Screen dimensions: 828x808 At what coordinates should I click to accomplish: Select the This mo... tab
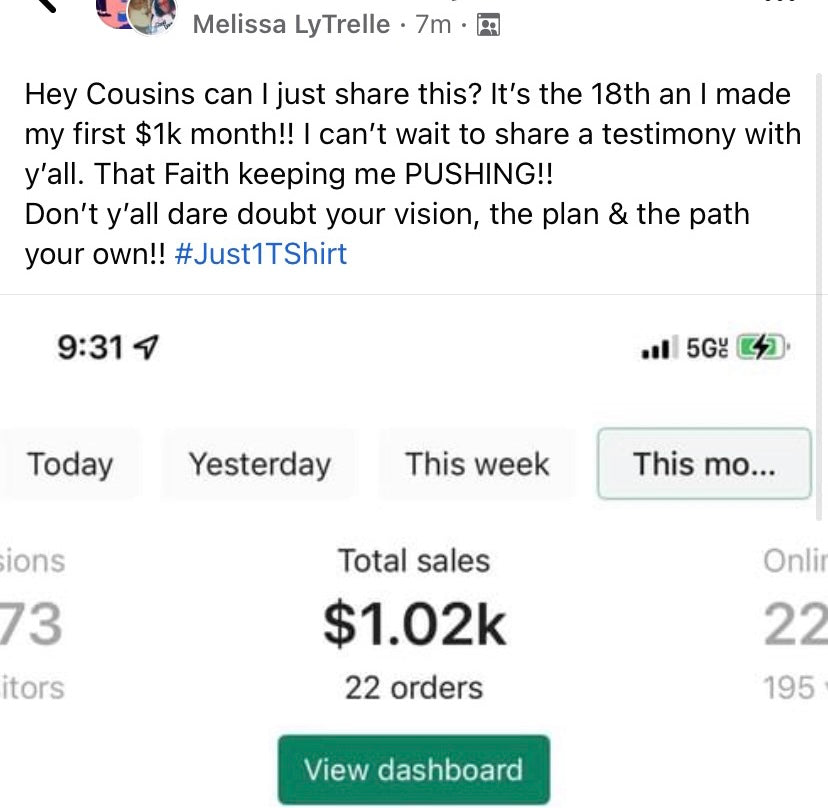point(704,464)
